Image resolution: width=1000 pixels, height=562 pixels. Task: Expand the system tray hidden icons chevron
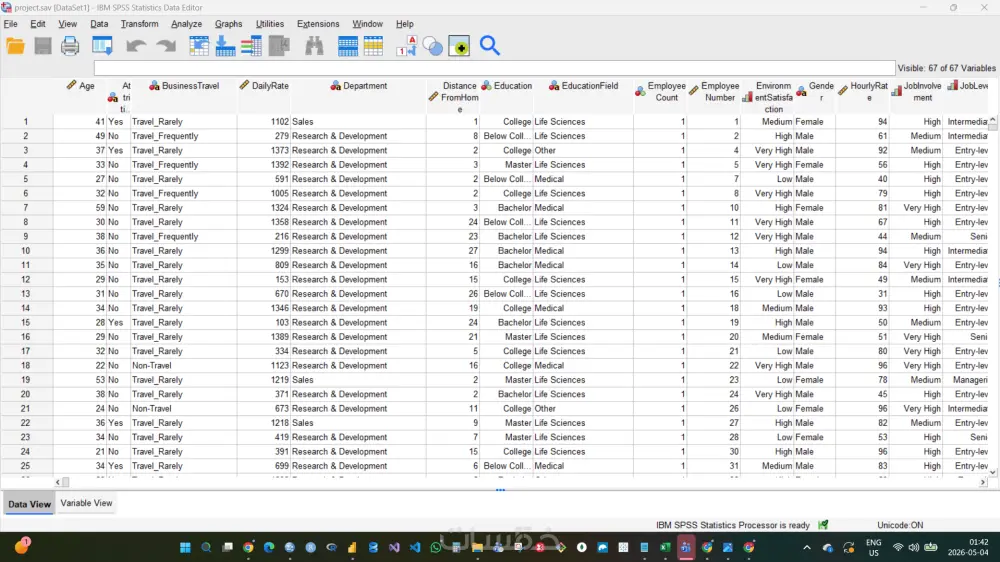pos(807,547)
